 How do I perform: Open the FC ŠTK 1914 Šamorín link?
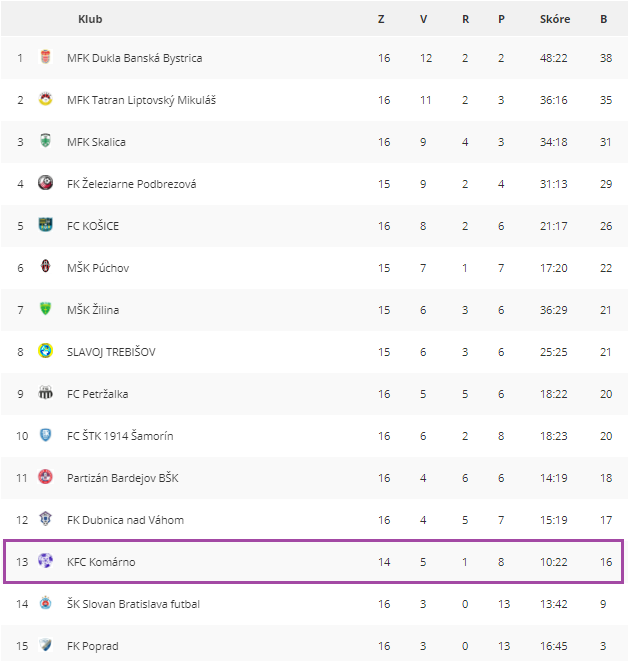[122, 436]
